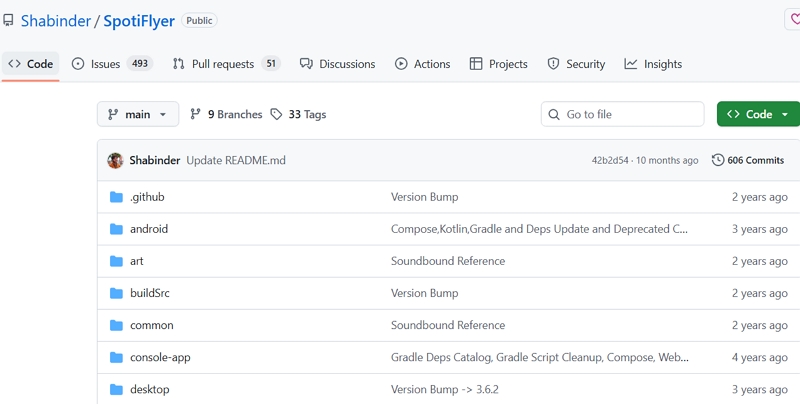Image resolution: width=800 pixels, height=404 pixels.
Task: Open Version Bump commit for .github
Action: coord(424,197)
